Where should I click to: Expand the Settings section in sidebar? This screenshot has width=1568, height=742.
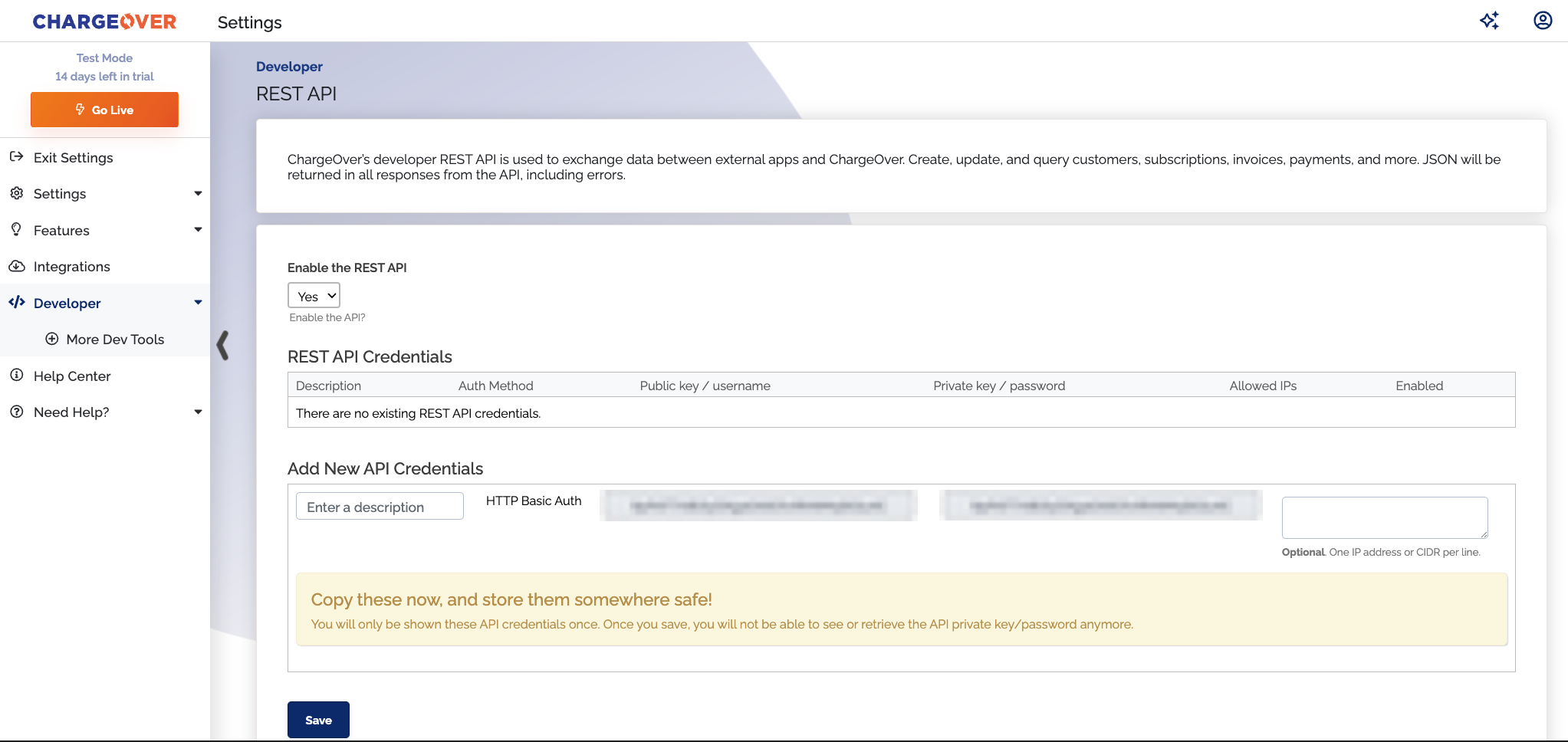tap(198, 193)
